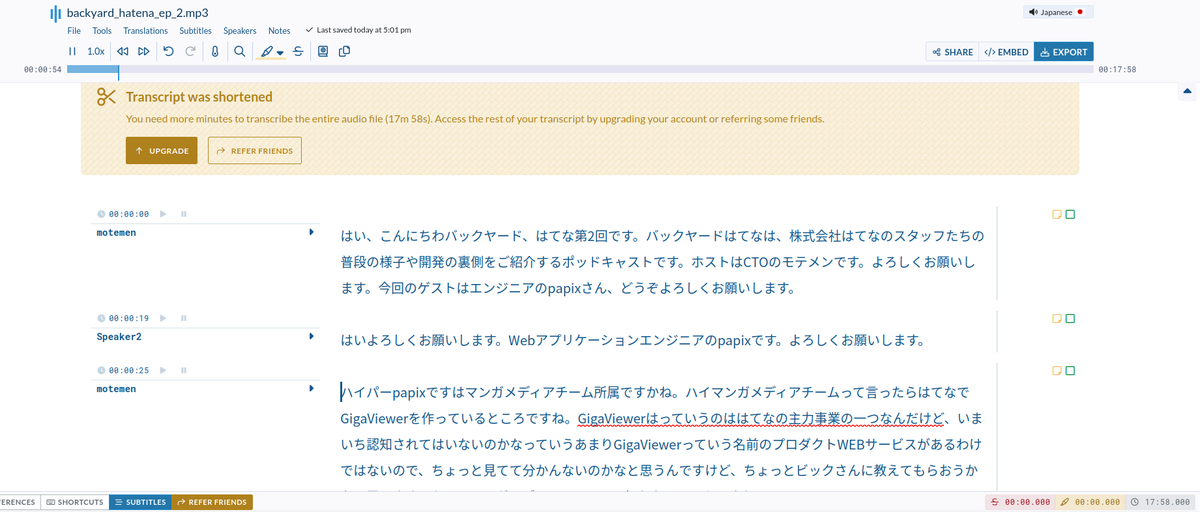Tick green checkbox on Speaker2 paragraph
Viewport: 1200px width, 512px height.
(x=1070, y=318)
